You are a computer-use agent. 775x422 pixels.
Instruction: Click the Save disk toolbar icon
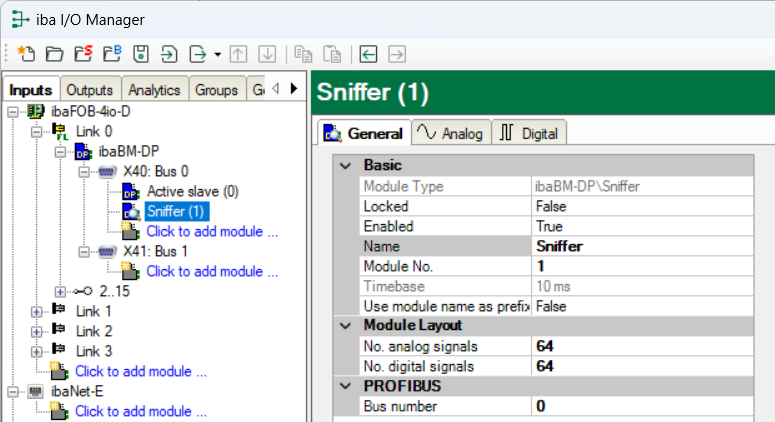point(142,53)
